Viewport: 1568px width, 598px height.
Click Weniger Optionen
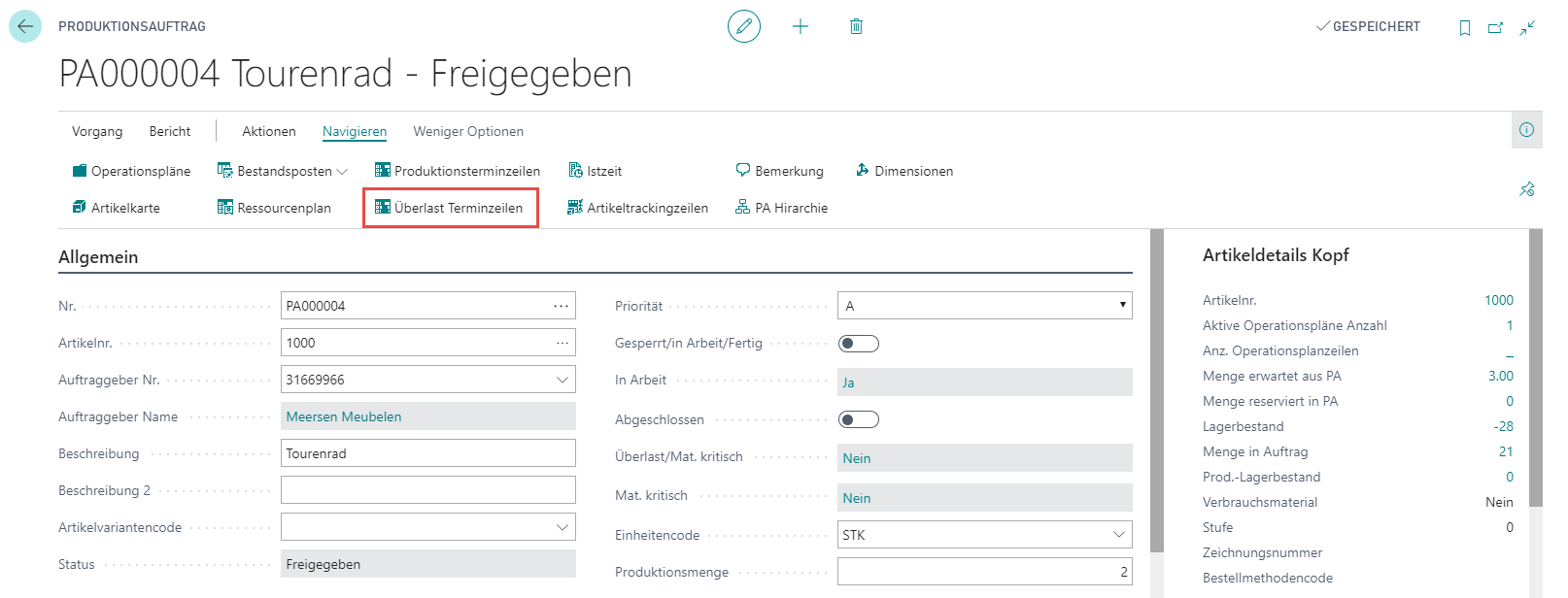[x=468, y=131]
